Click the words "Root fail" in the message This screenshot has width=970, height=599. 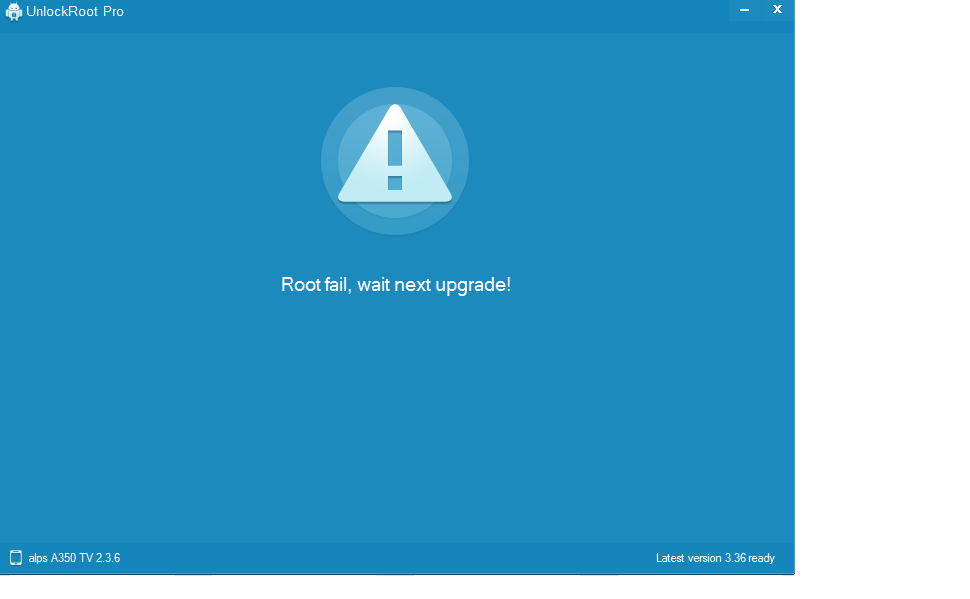pos(315,285)
